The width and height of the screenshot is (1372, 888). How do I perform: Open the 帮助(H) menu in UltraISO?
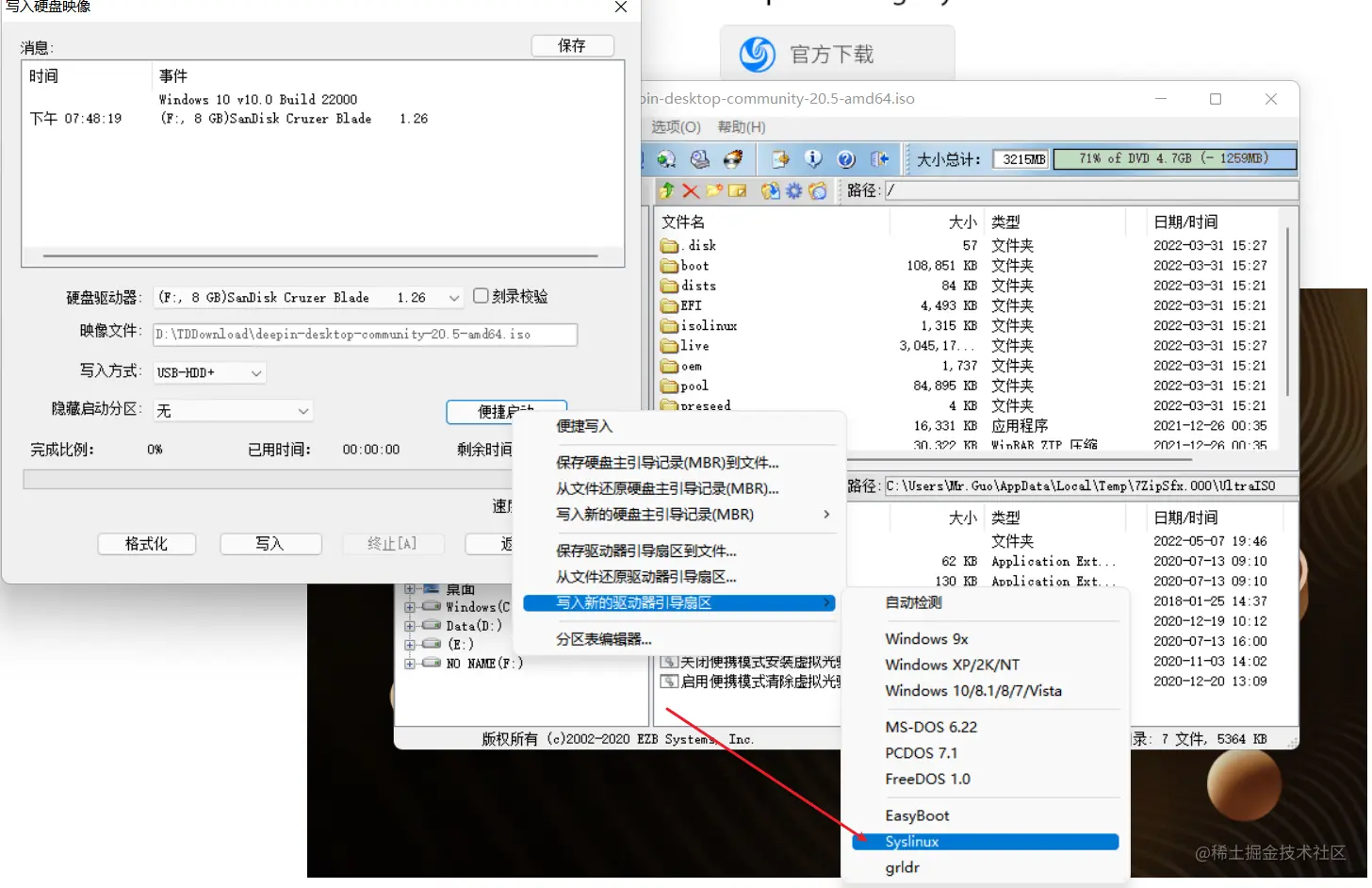tap(742, 127)
